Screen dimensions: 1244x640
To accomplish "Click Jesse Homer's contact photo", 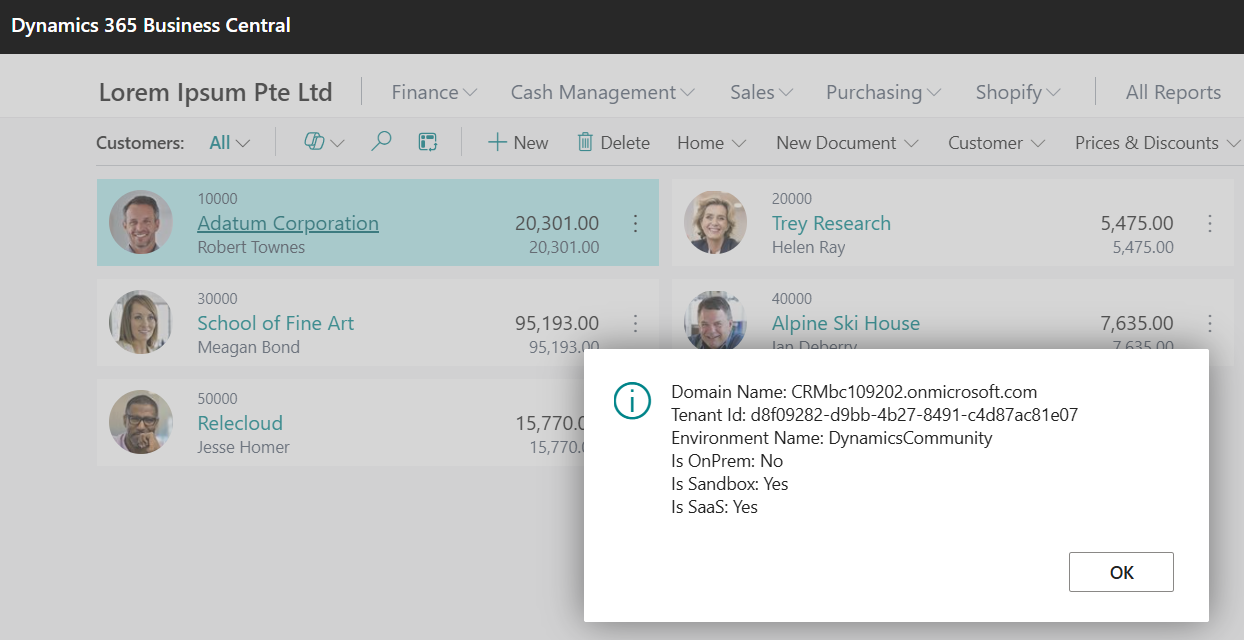I will [x=141, y=422].
